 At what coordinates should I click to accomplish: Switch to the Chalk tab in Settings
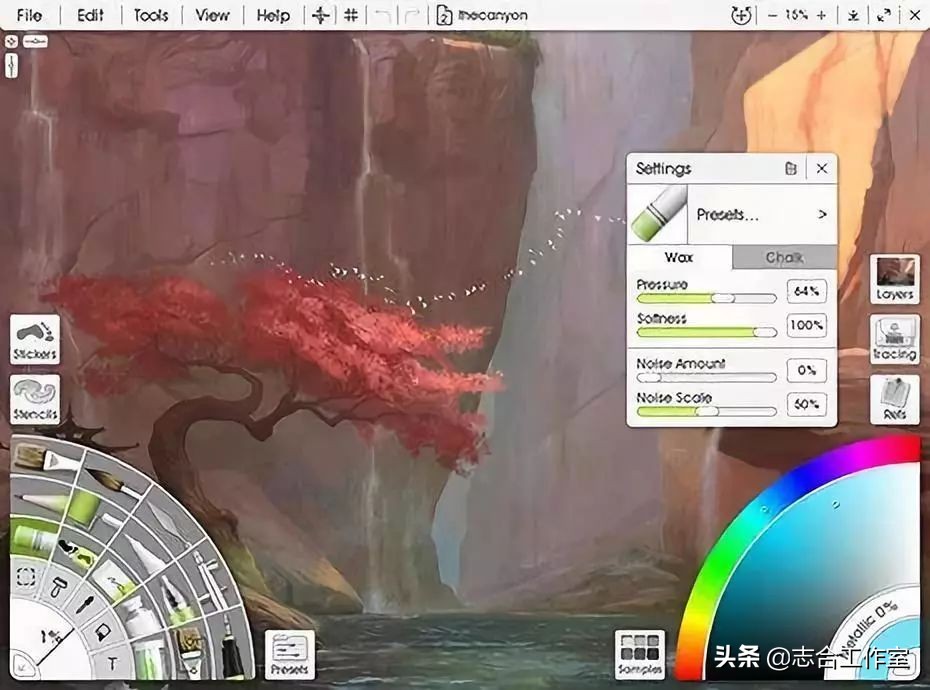click(784, 257)
